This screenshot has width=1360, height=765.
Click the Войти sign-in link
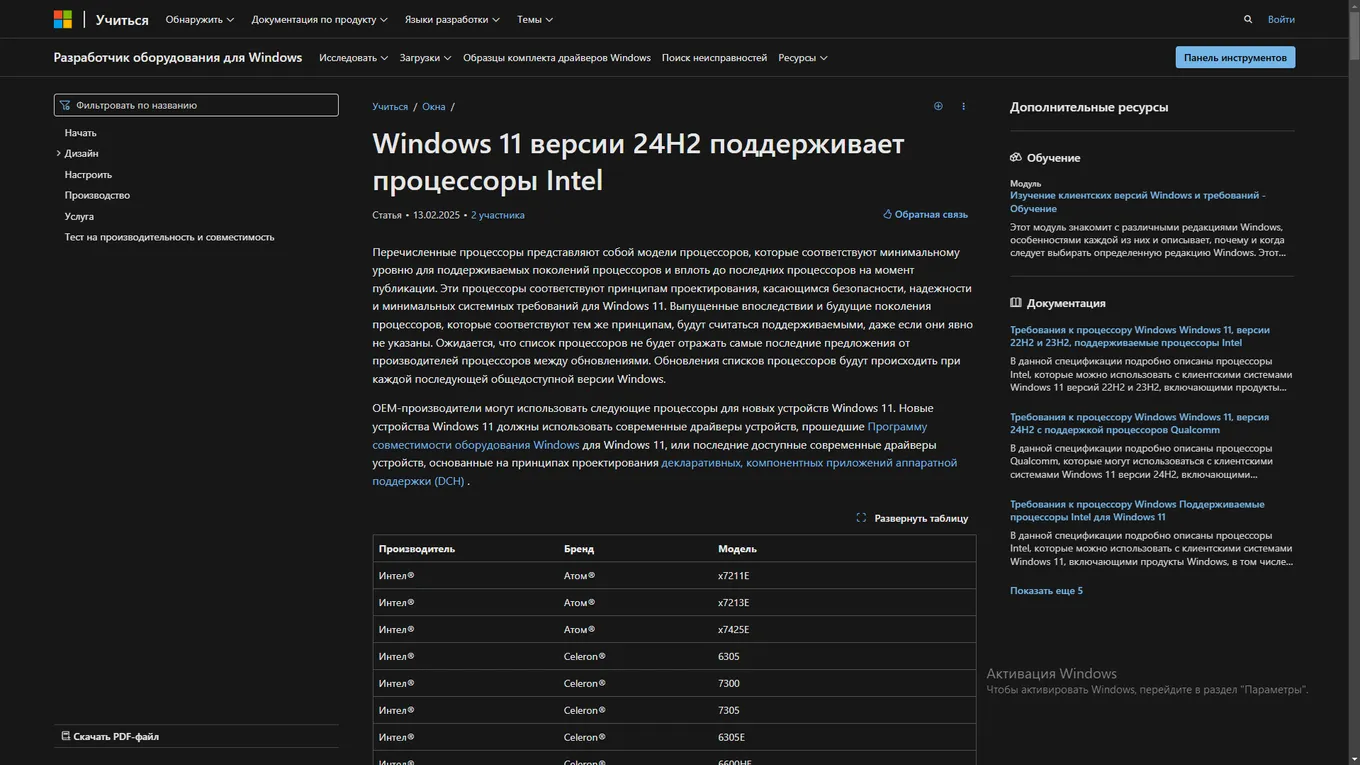coord(1281,19)
